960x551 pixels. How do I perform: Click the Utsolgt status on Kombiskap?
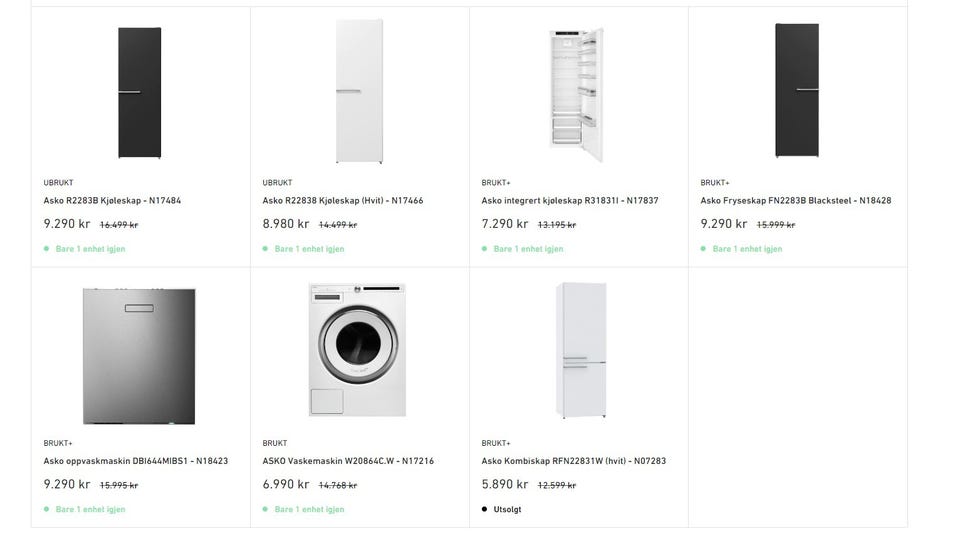[x=508, y=510]
